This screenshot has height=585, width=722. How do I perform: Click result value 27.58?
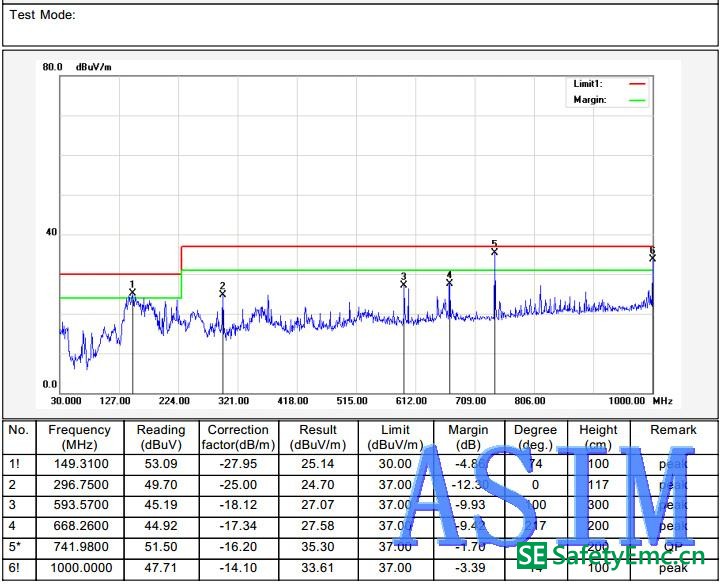coord(318,526)
